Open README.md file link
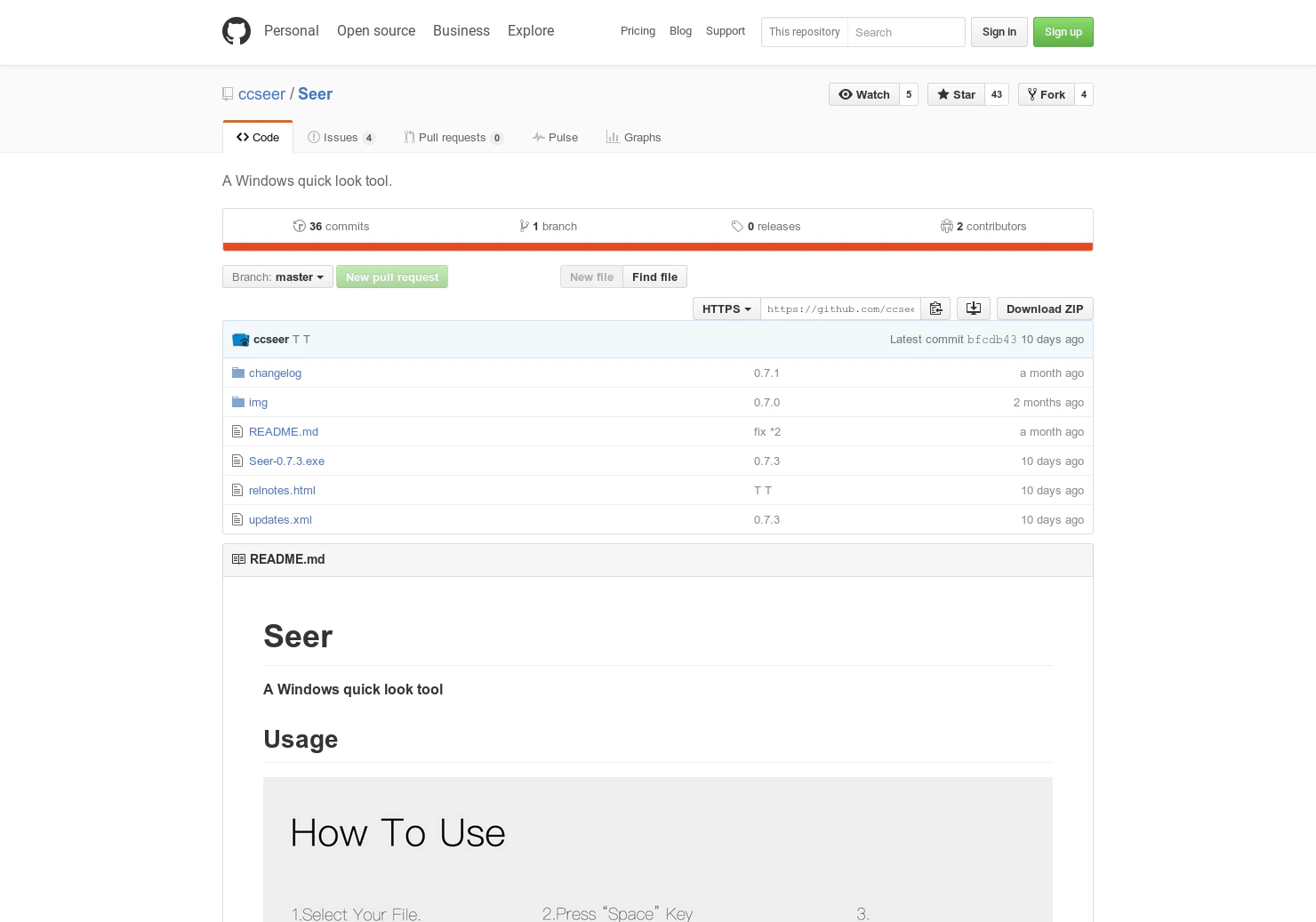1316x922 pixels. click(x=284, y=431)
